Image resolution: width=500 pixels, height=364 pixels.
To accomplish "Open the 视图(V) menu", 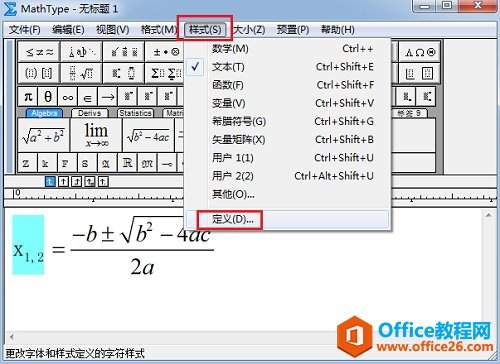I will pos(113,30).
